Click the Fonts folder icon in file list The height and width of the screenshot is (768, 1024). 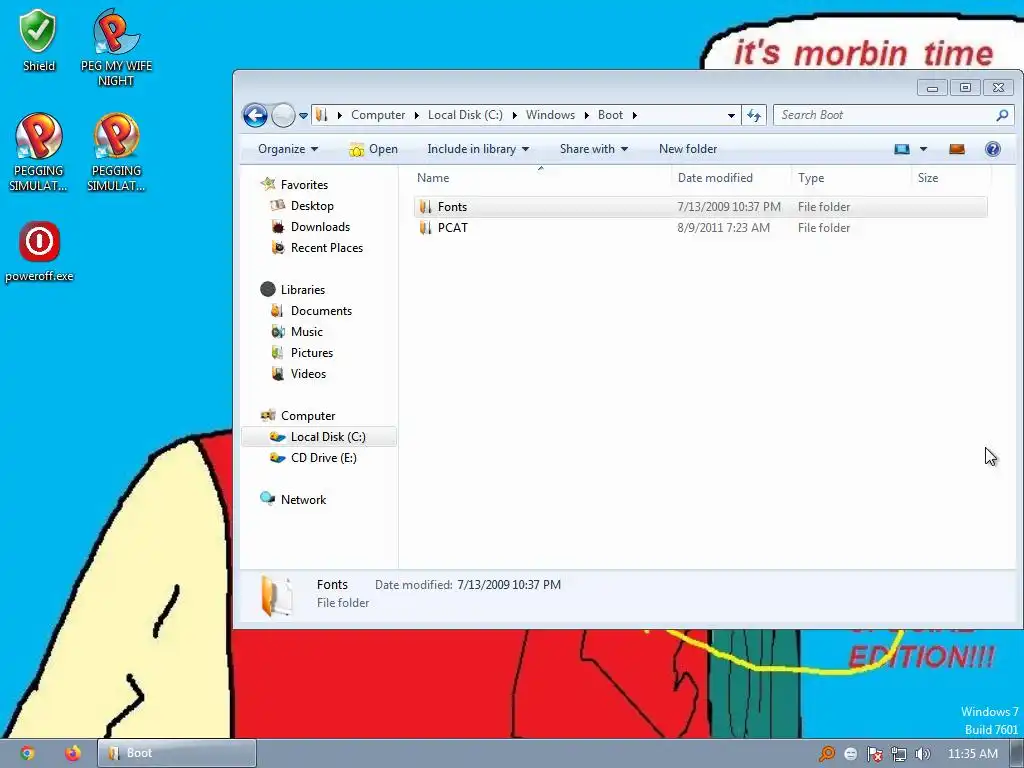pos(426,206)
